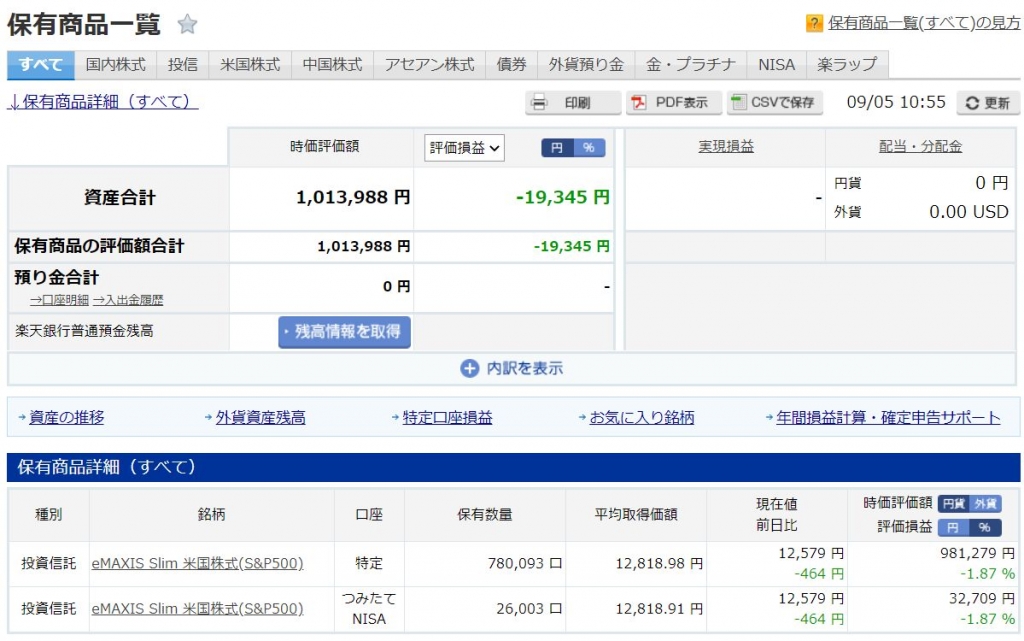Open the NISA tab
This screenshot has height=641, width=1024.
(776, 64)
